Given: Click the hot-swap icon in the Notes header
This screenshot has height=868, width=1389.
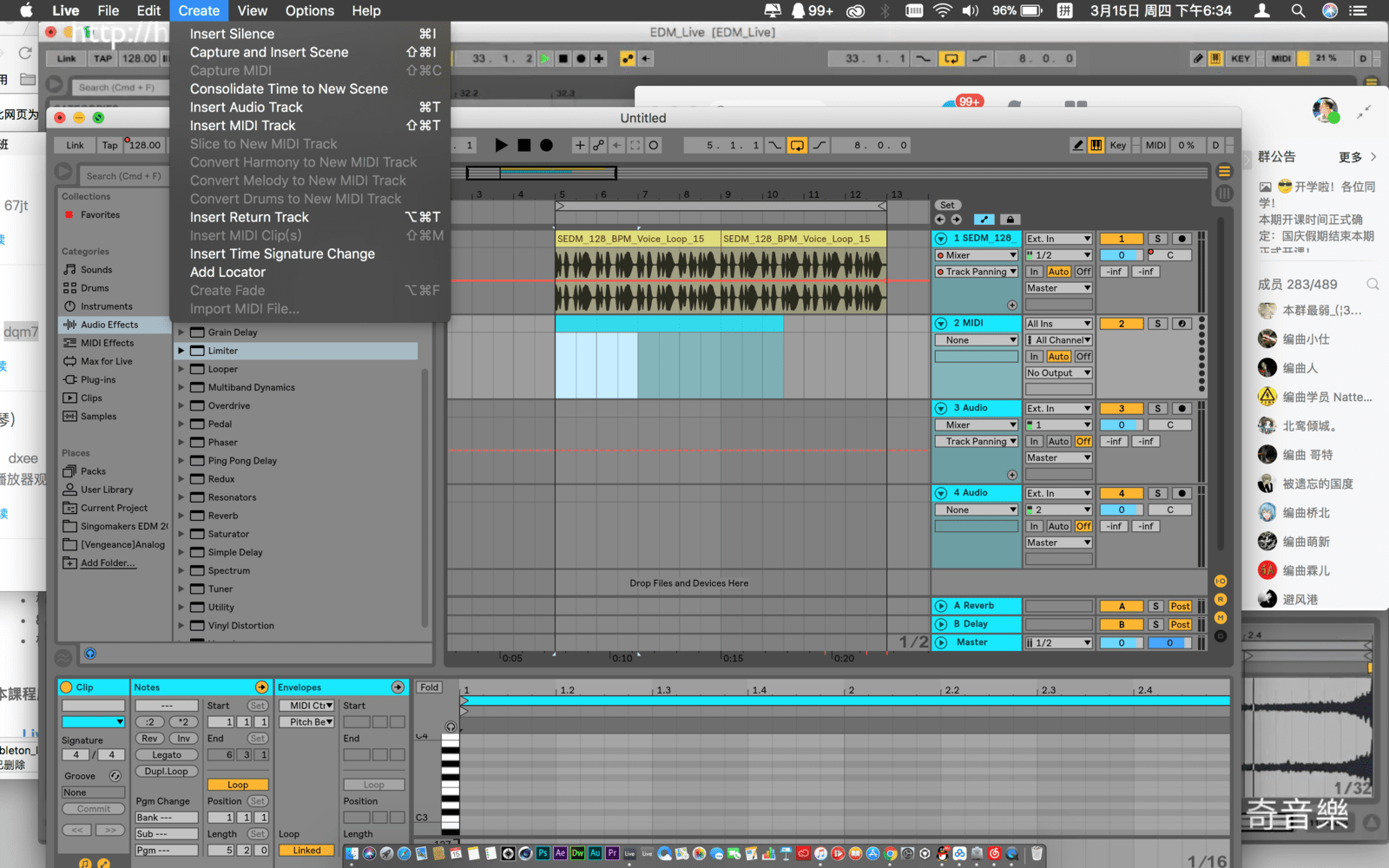Looking at the screenshot, I should point(261,687).
